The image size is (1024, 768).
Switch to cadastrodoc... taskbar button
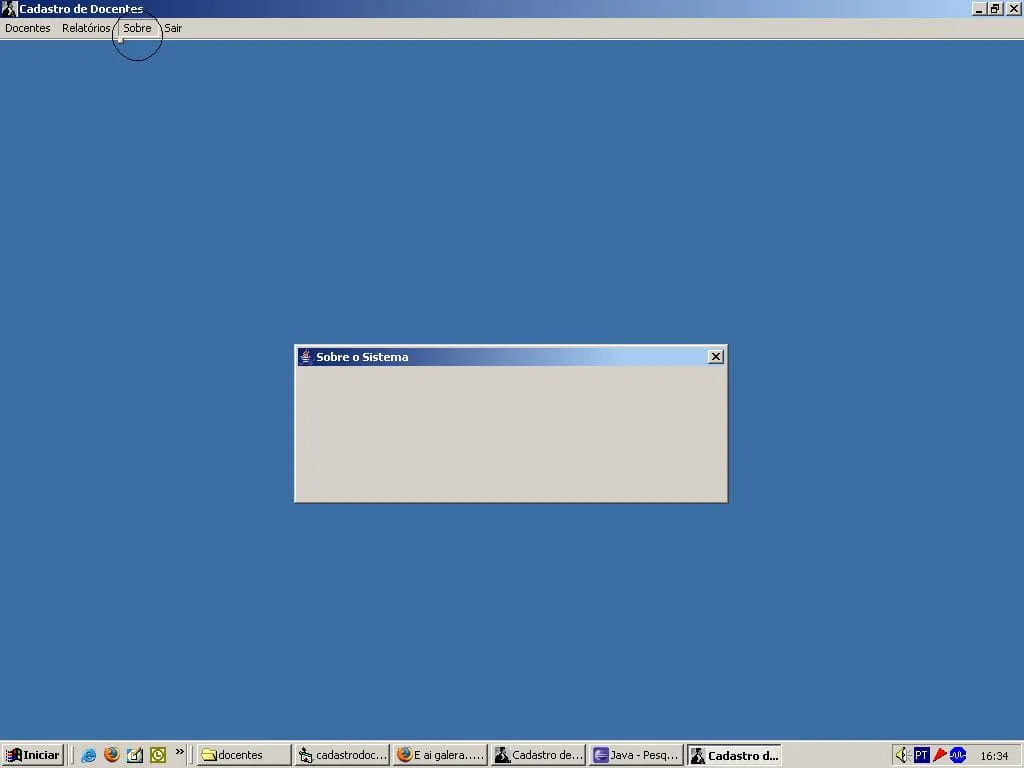pos(342,755)
